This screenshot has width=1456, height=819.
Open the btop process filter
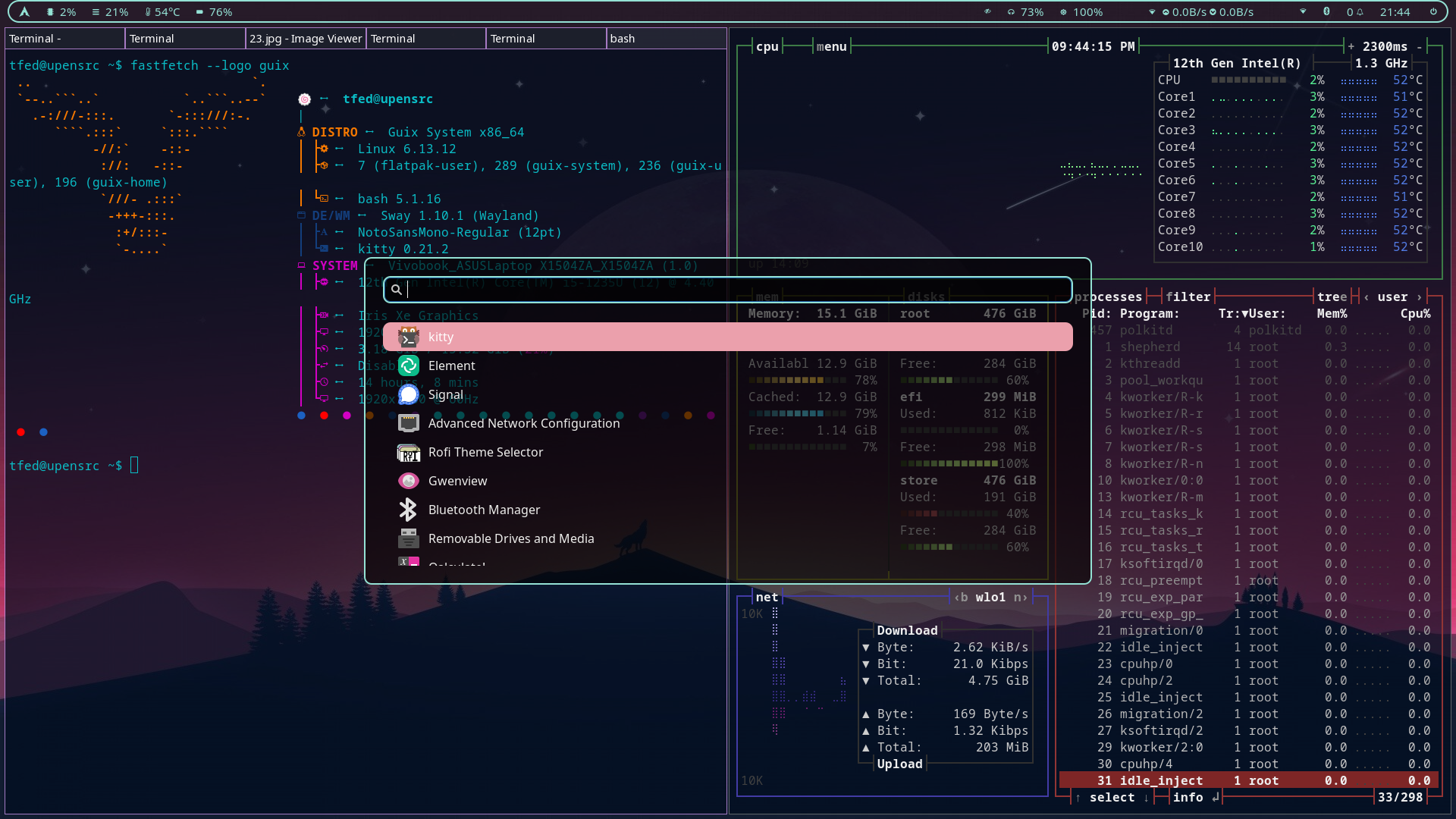(1188, 297)
